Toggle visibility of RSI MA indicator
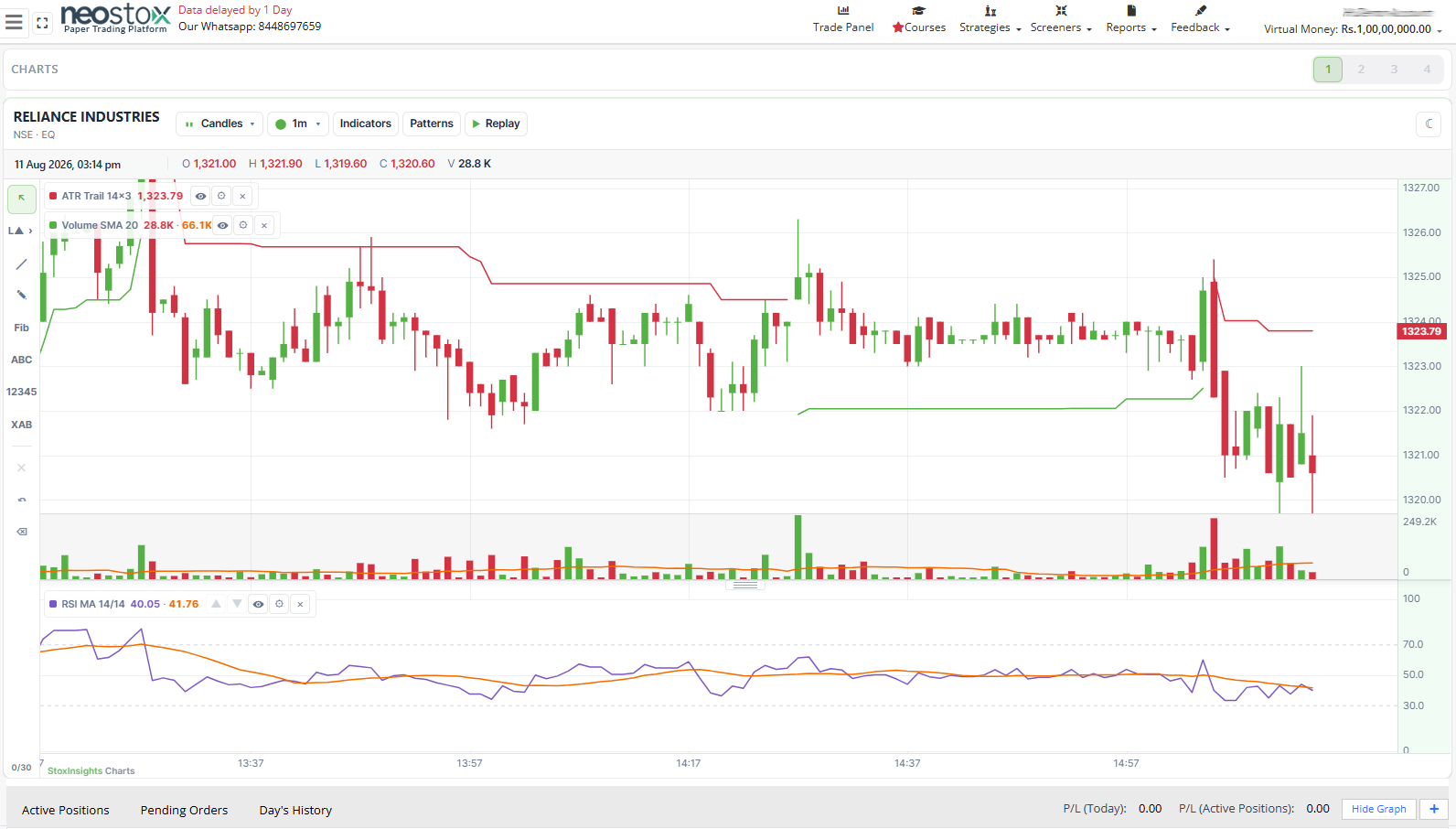This screenshot has width=1456, height=829. pyautogui.click(x=258, y=604)
